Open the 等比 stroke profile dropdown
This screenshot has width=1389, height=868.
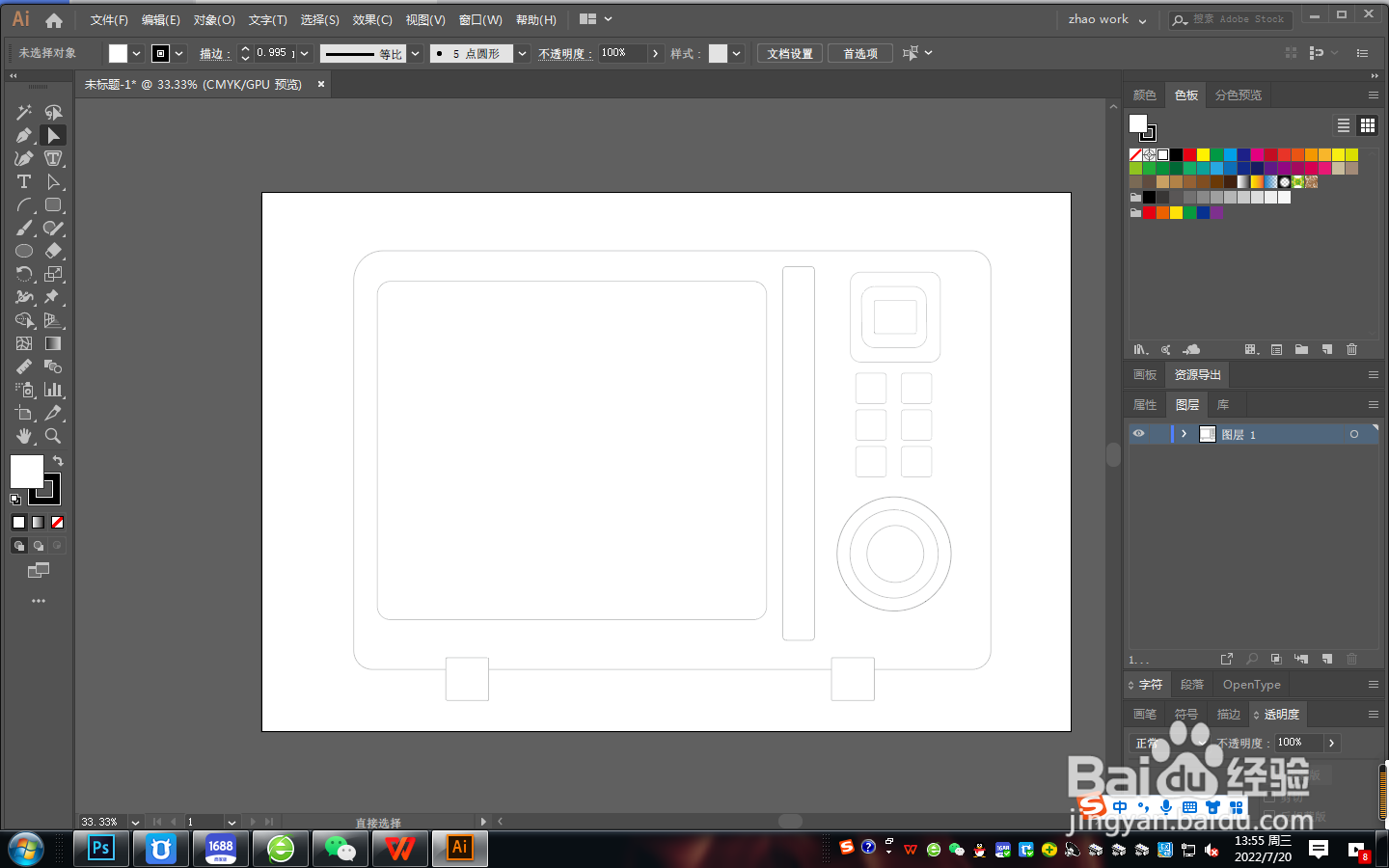pyautogui.click(x=416, y=54)
